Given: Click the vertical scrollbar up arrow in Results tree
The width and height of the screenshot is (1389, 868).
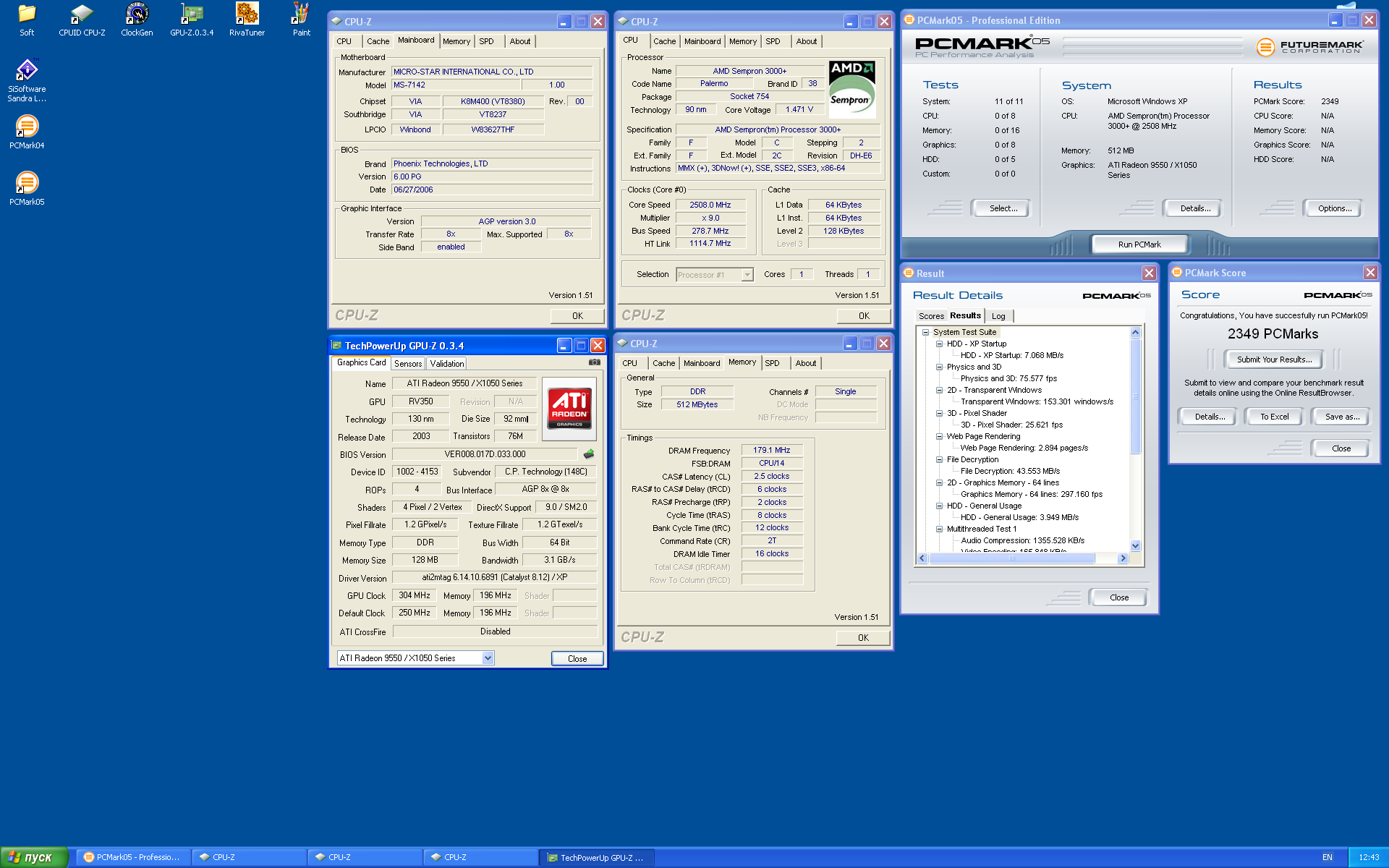Looking at the screenshot, I should (x=1135, y=332).
